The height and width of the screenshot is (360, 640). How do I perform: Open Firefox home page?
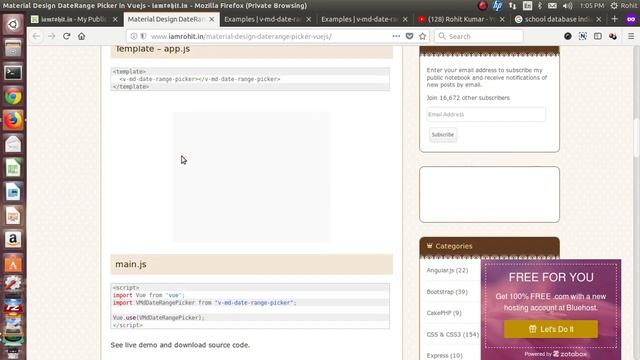pyautogui.click(x=82, y=36)
